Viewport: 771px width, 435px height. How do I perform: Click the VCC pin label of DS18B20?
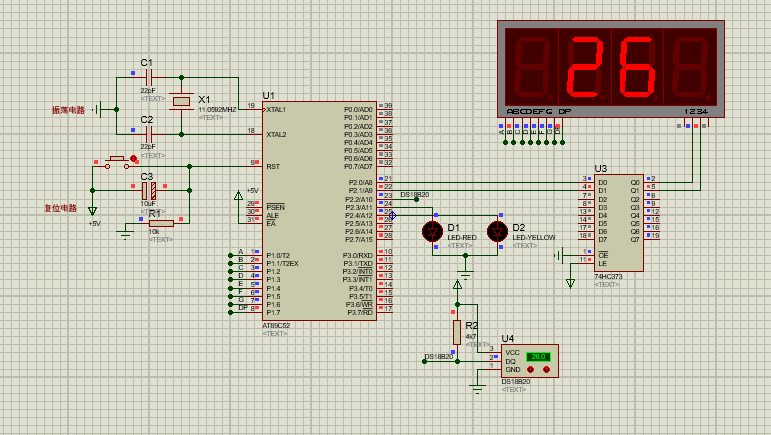pos(512,352)
